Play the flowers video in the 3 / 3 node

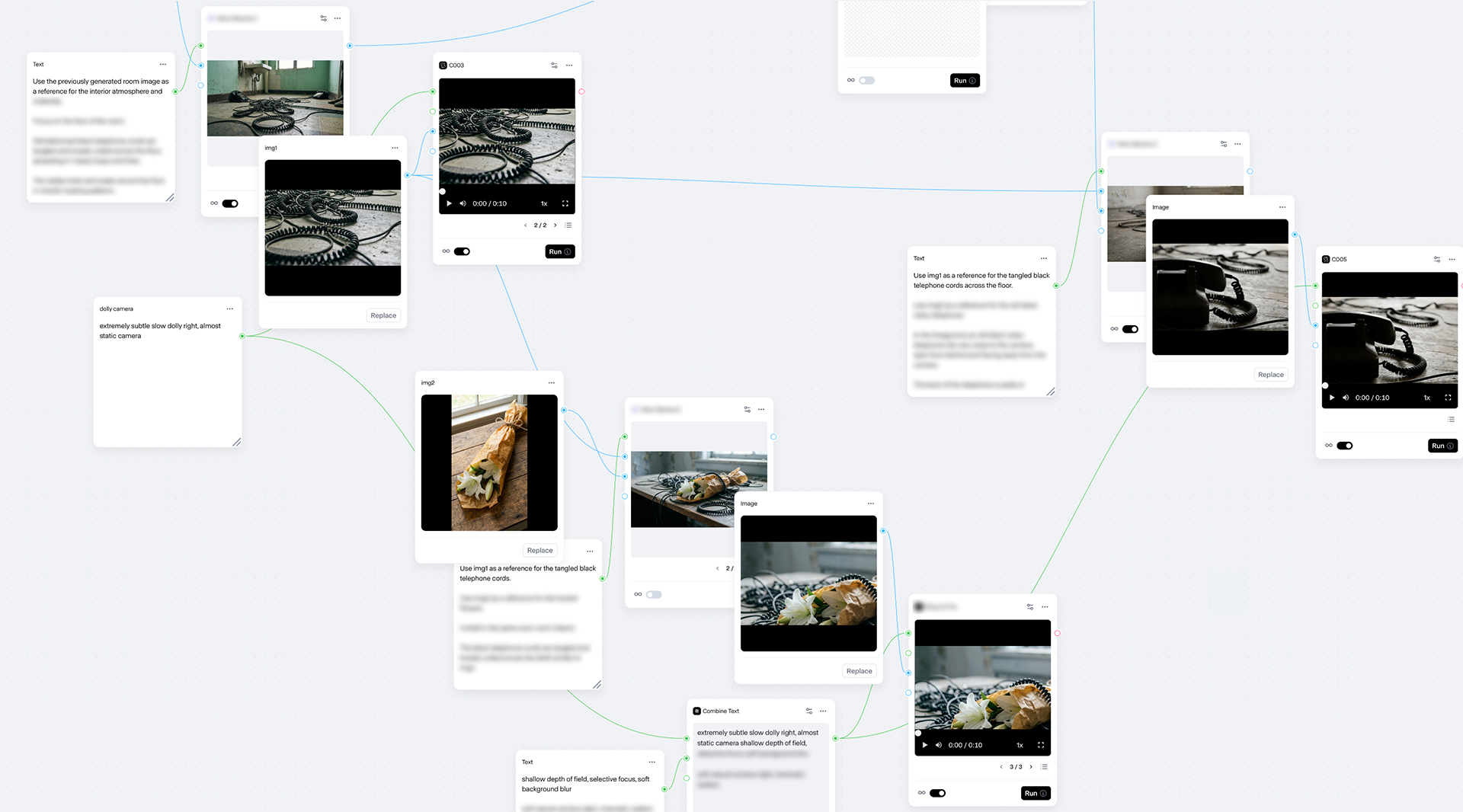click(x=925, y=746)
